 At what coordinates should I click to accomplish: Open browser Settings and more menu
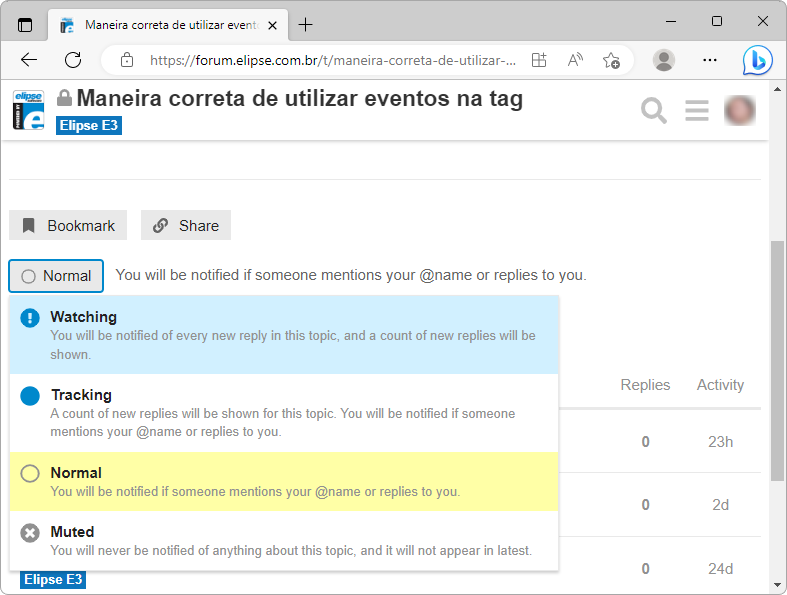point(710,60)
